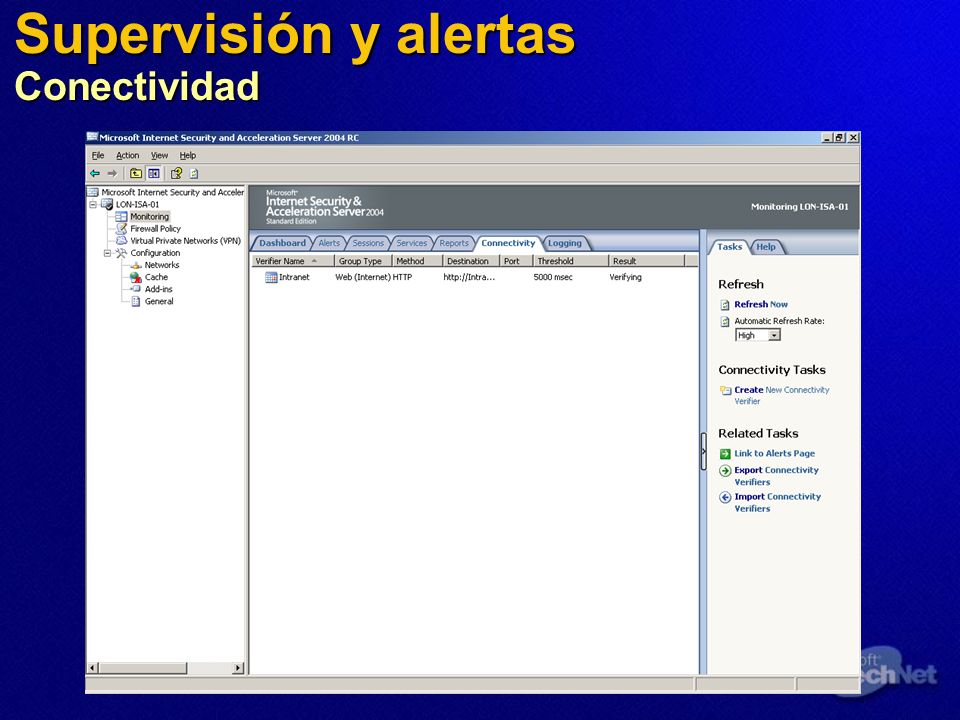This screenshot has height=720, width=960.
Task: Click Link to Alerts Page
Action: (x=774, y=454)
